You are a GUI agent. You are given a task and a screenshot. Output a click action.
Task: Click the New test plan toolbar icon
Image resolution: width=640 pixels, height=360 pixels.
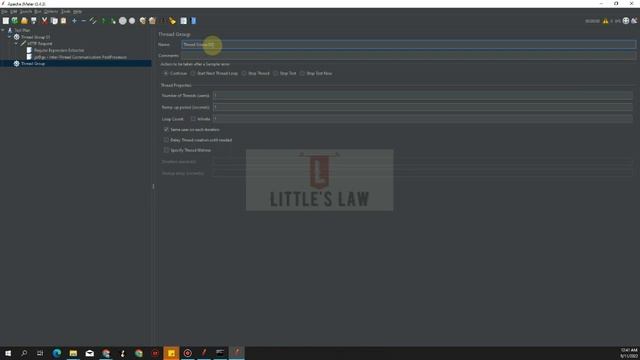pyautogui.click(x=6, y=20)
